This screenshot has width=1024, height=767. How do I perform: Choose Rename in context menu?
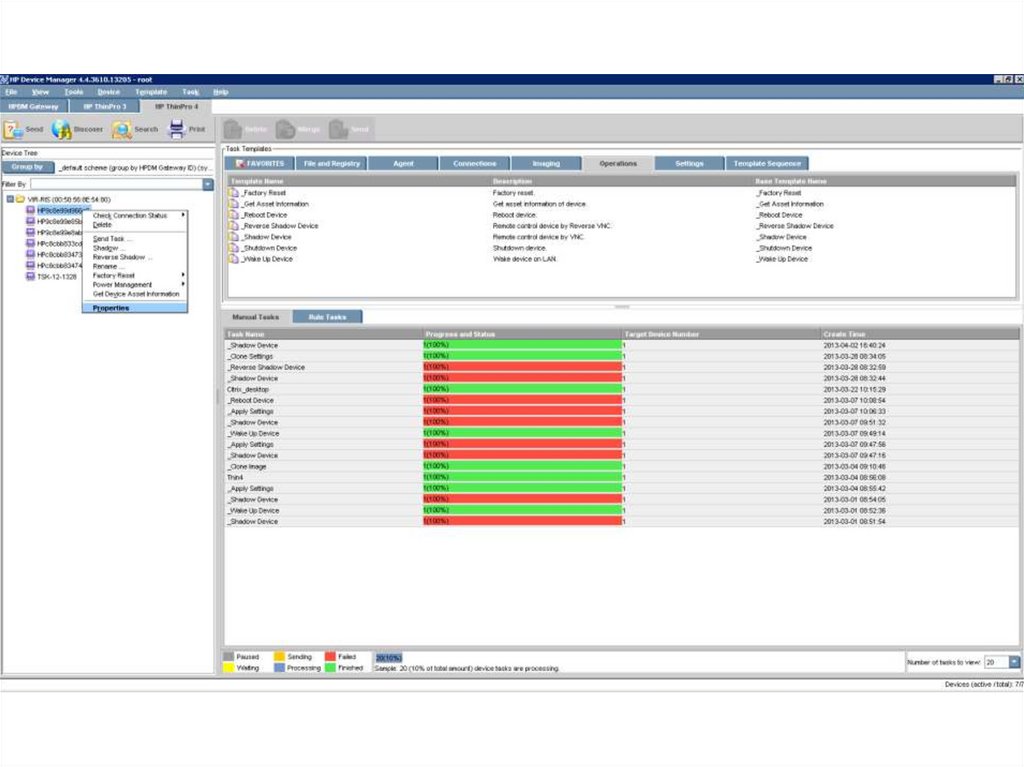coord(135,267)
